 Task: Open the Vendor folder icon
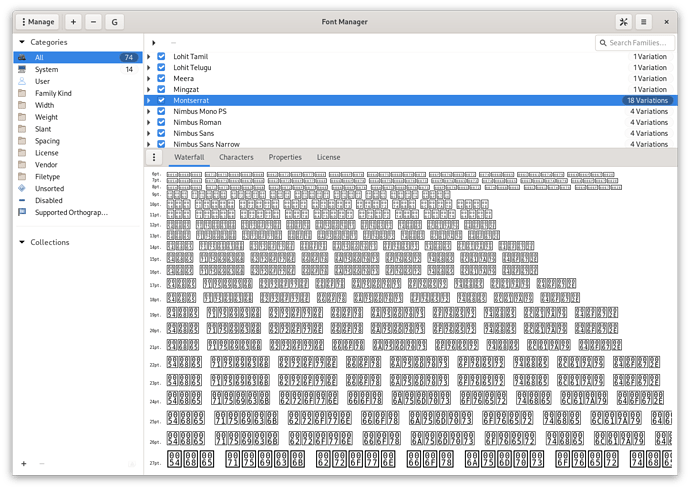pos(22,164)
